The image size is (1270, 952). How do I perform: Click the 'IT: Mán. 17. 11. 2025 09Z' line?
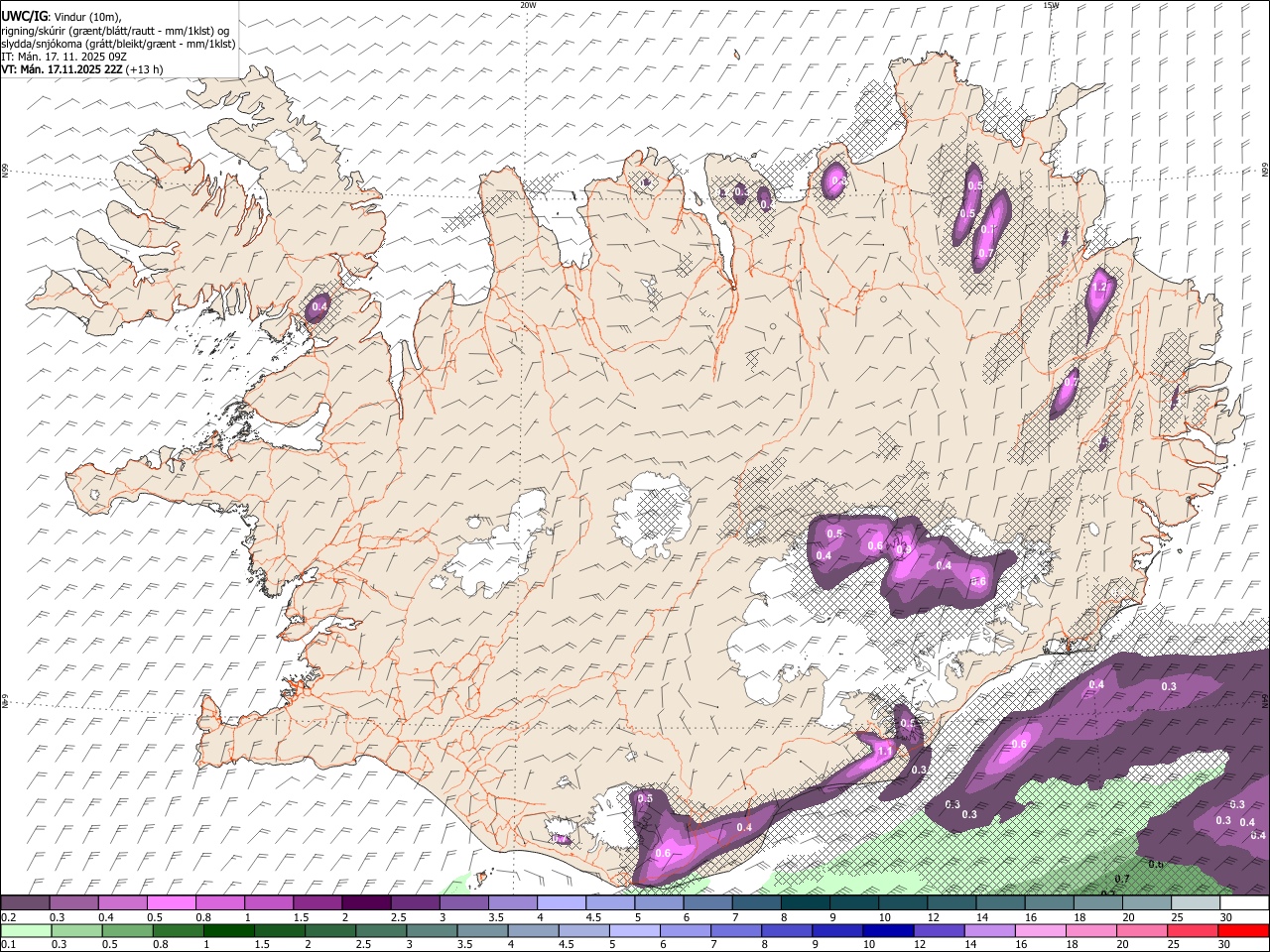point(63,57)
